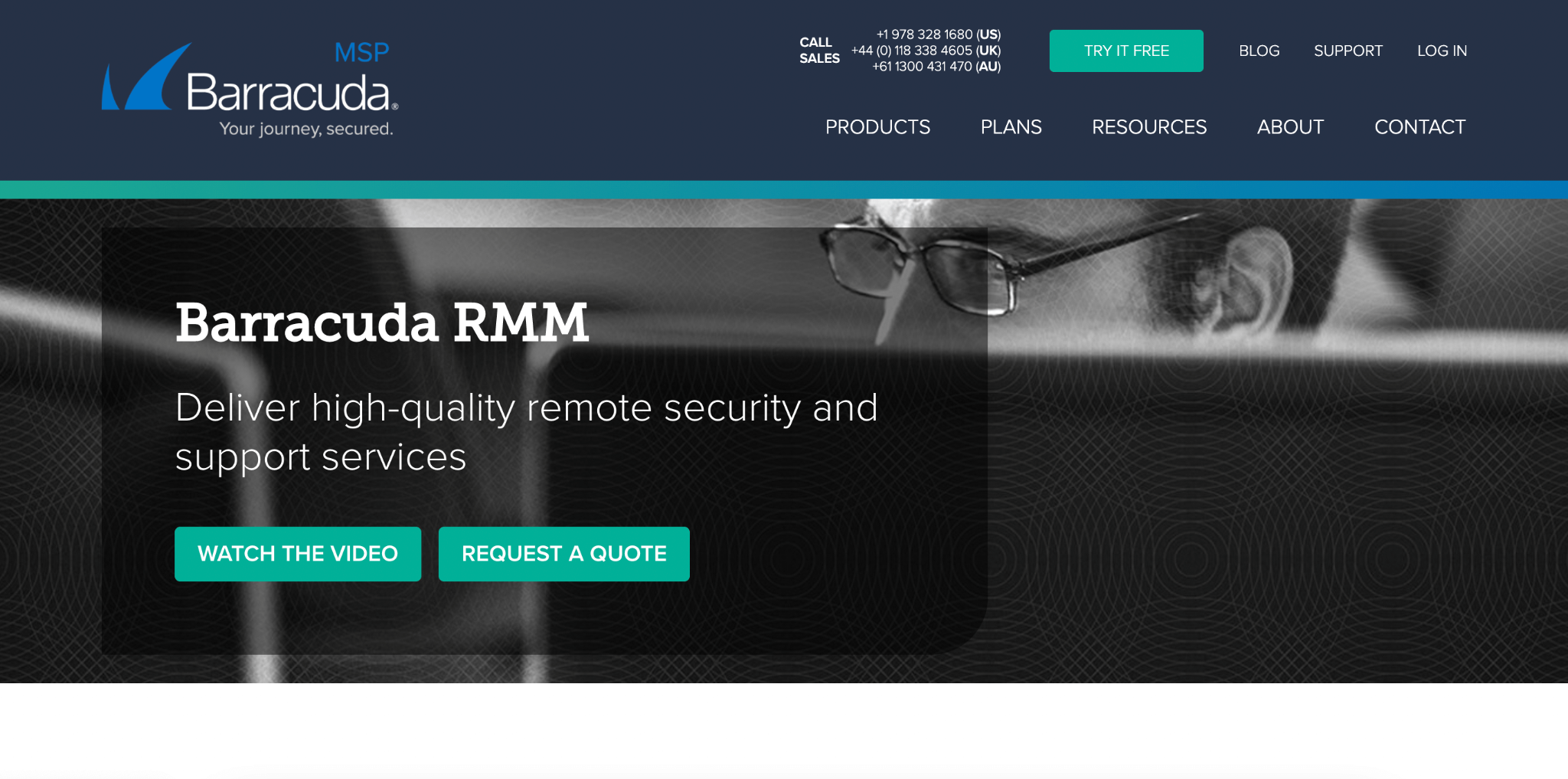Click the CALL SALES label
The height and width of the screenshot is (779, 1568).
819,51
